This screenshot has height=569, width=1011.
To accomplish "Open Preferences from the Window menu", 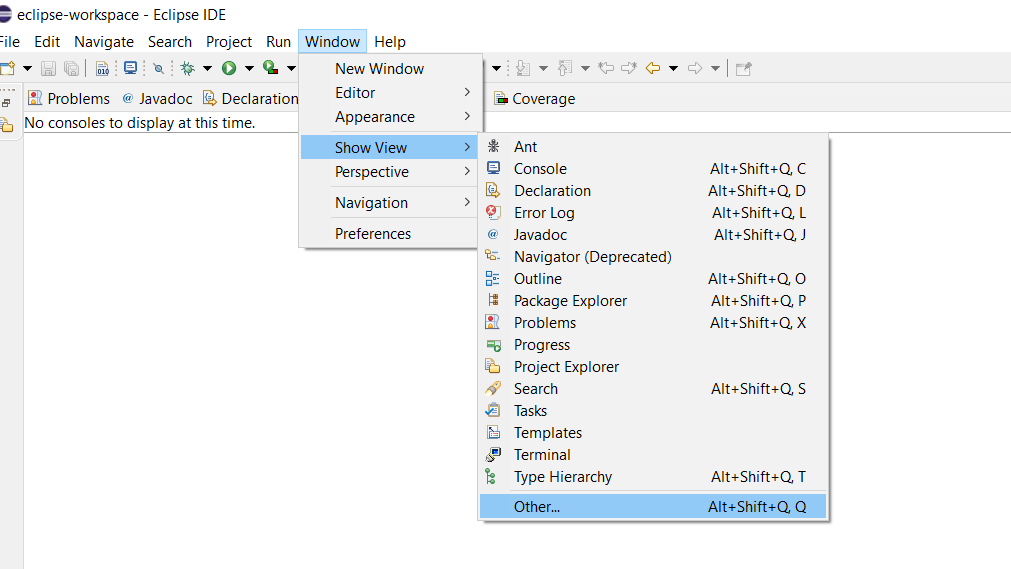I will click(x=389, y=234).
